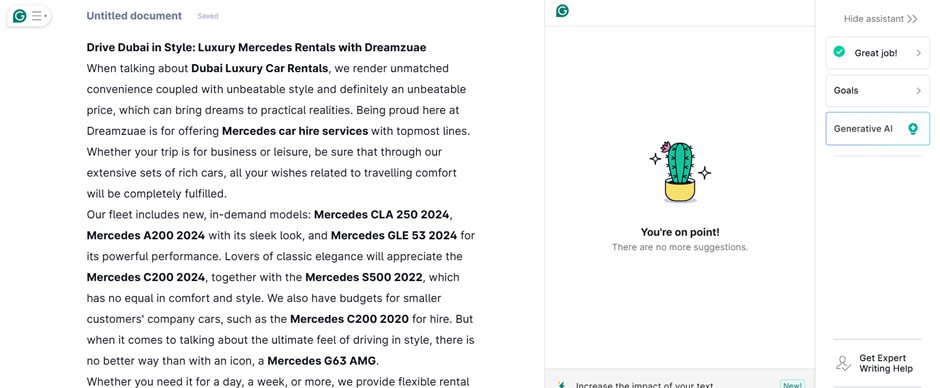Viewport: 940px width, 388px height.
Task: Click the Grammarly logo in assistant panel
Action: [x=562, y=11]
